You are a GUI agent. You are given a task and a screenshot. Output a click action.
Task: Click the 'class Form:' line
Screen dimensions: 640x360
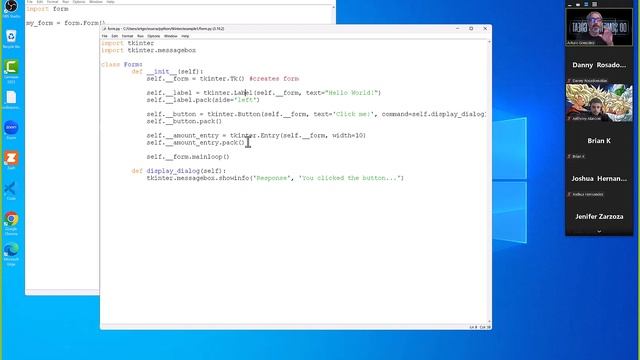122,64
